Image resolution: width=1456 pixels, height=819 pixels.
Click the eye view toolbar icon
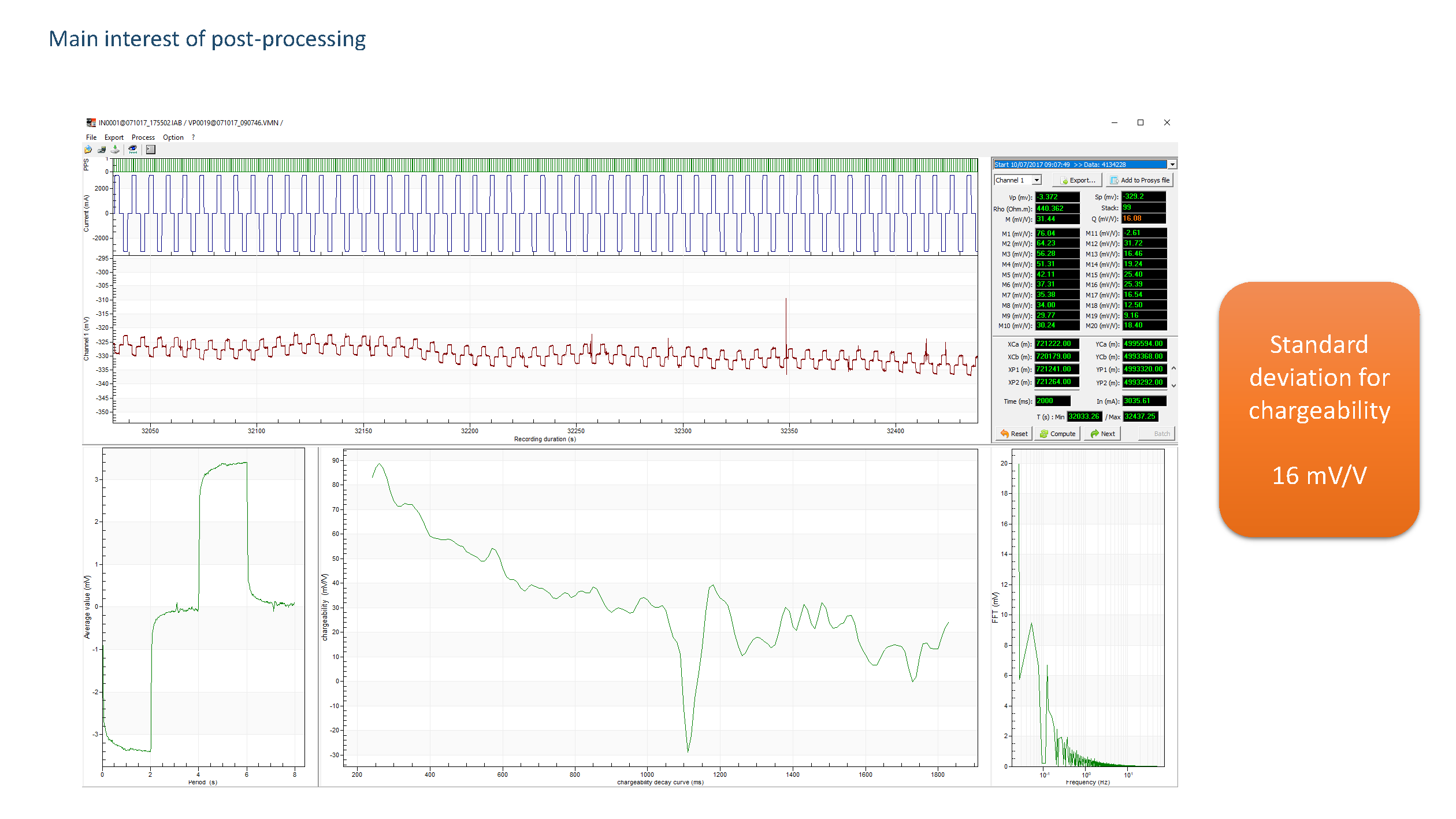click(133, 150)
